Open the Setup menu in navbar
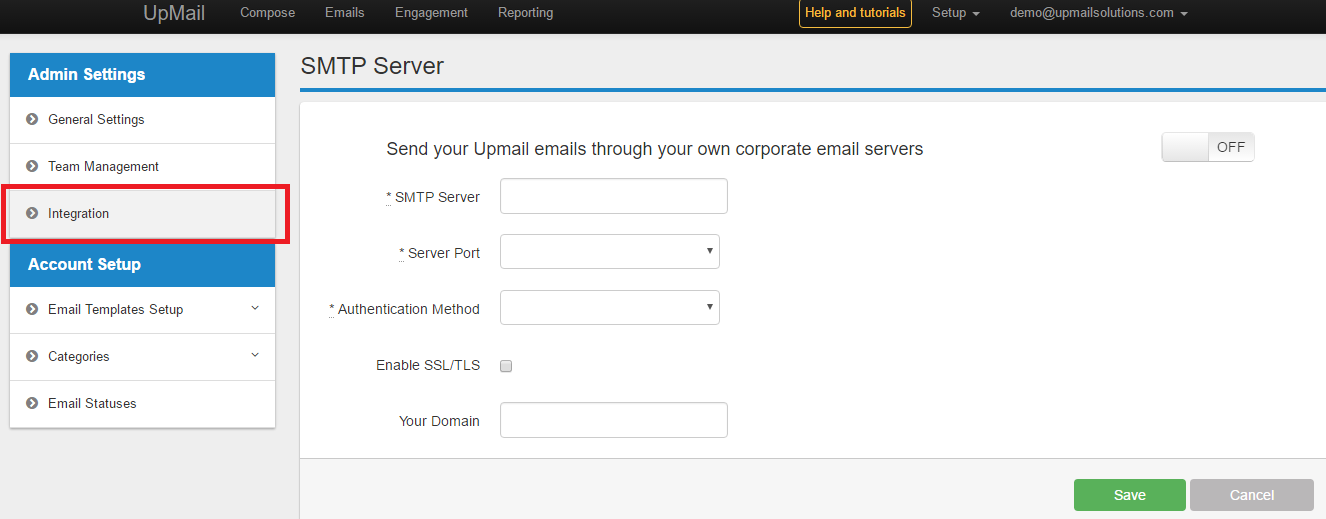Viewport: 1326px width, 519px height. 955,13
